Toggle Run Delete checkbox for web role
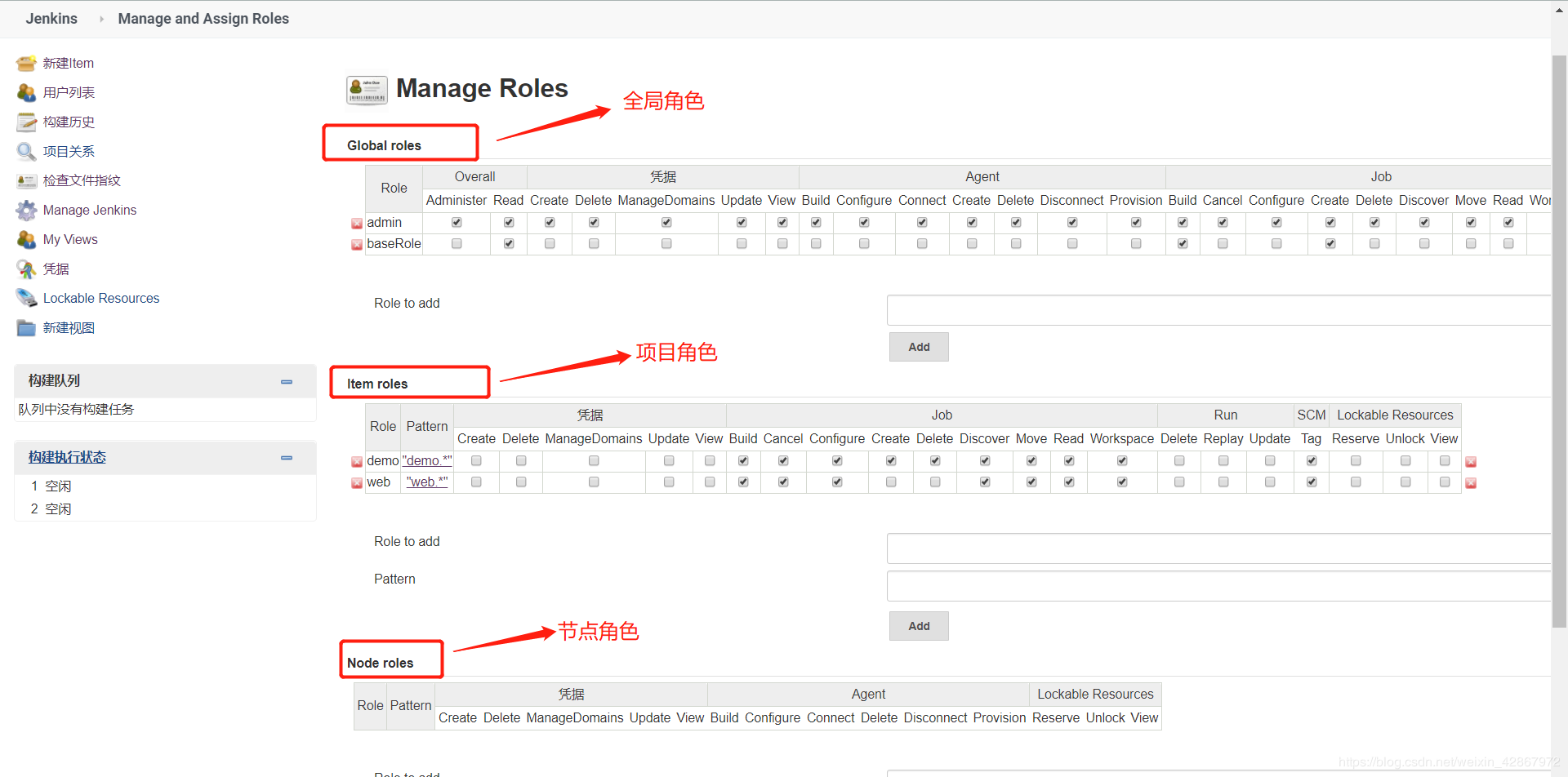The width and height of the screenshot is (1568, 777). [x=1179, y=482]
